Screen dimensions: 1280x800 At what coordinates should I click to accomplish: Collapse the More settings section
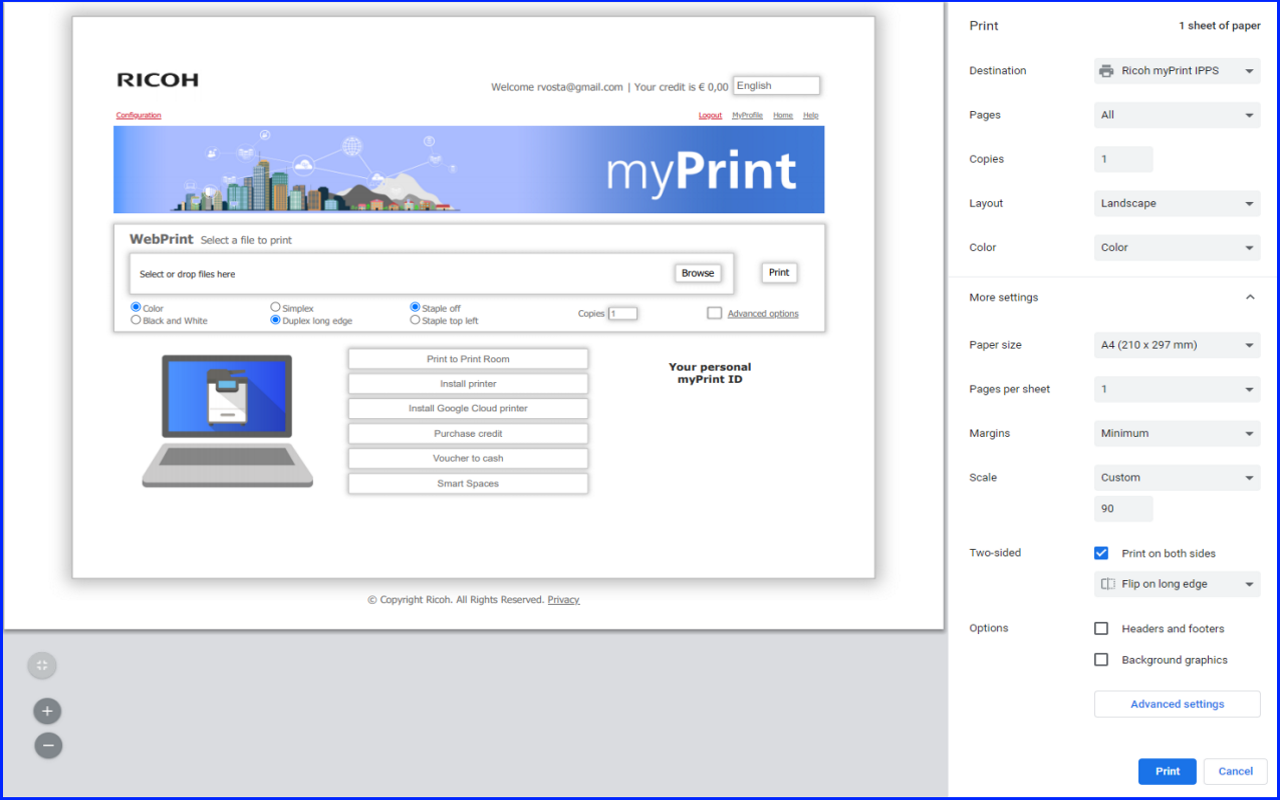[x=1249, y=297]
